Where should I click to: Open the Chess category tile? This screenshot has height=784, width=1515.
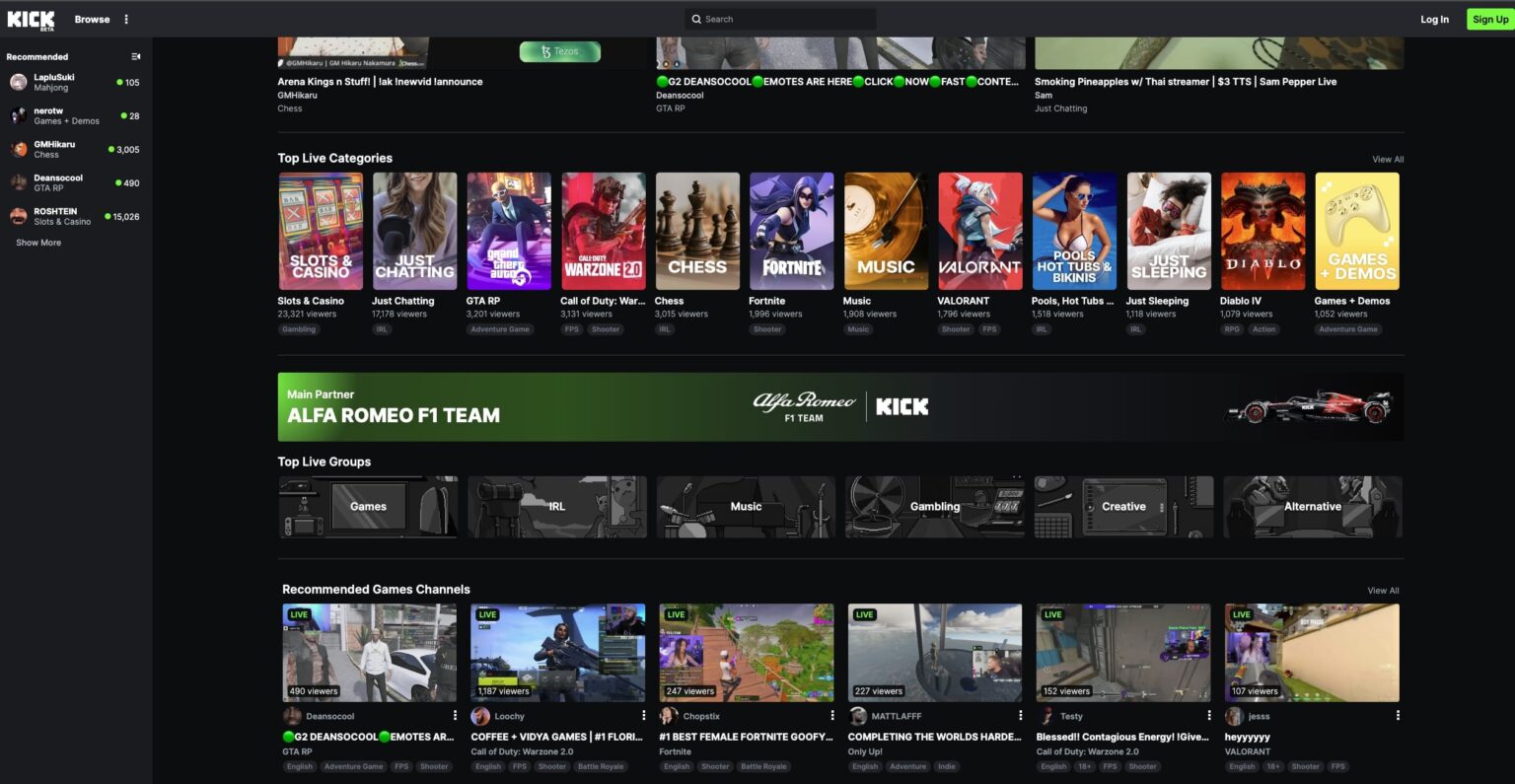tap(697, 232)
